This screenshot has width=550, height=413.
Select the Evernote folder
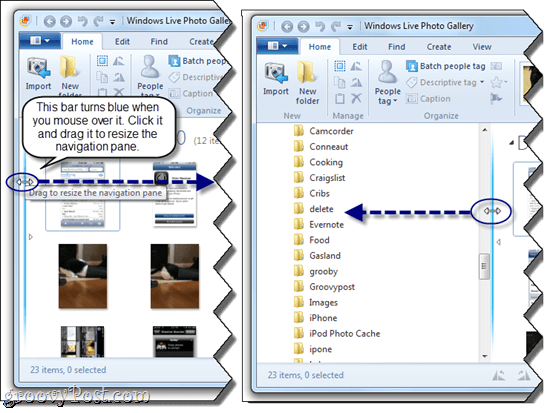click(x=318, y=225)
